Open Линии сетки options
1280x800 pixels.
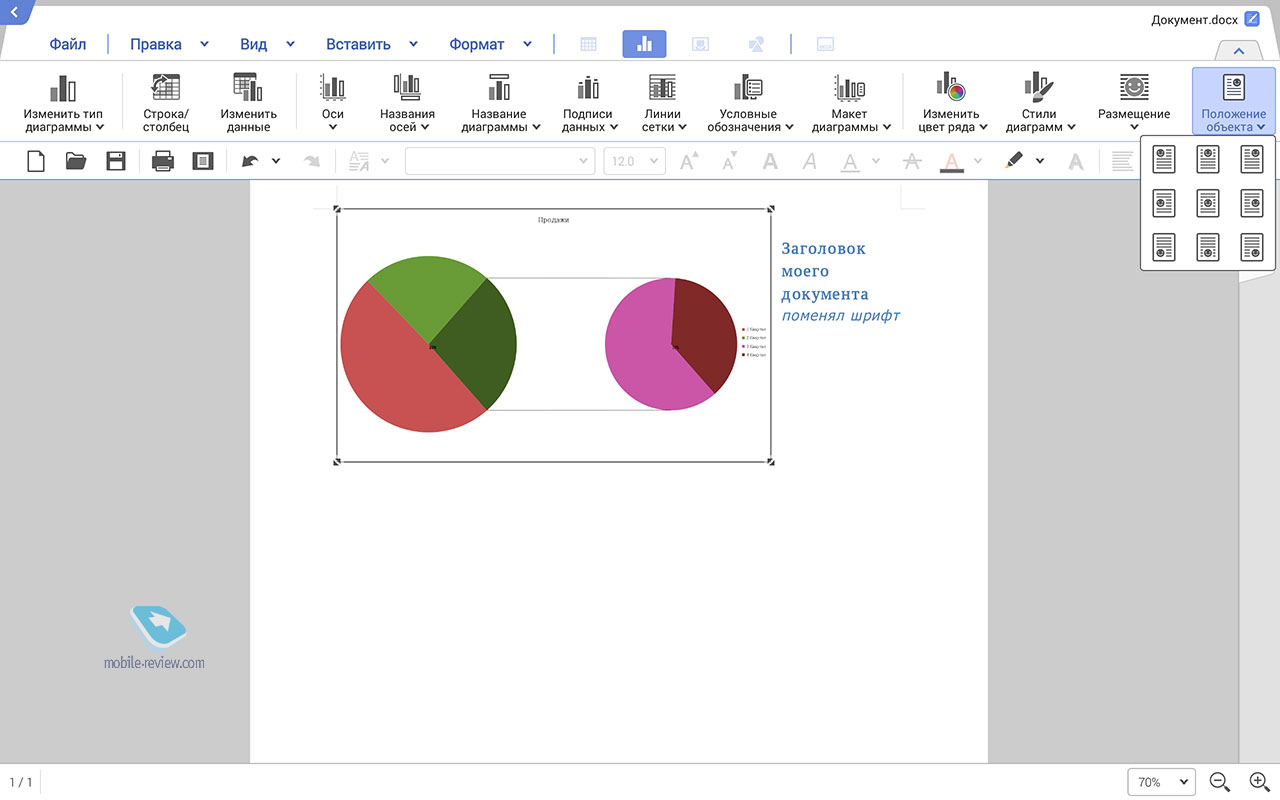pos(662,103)
